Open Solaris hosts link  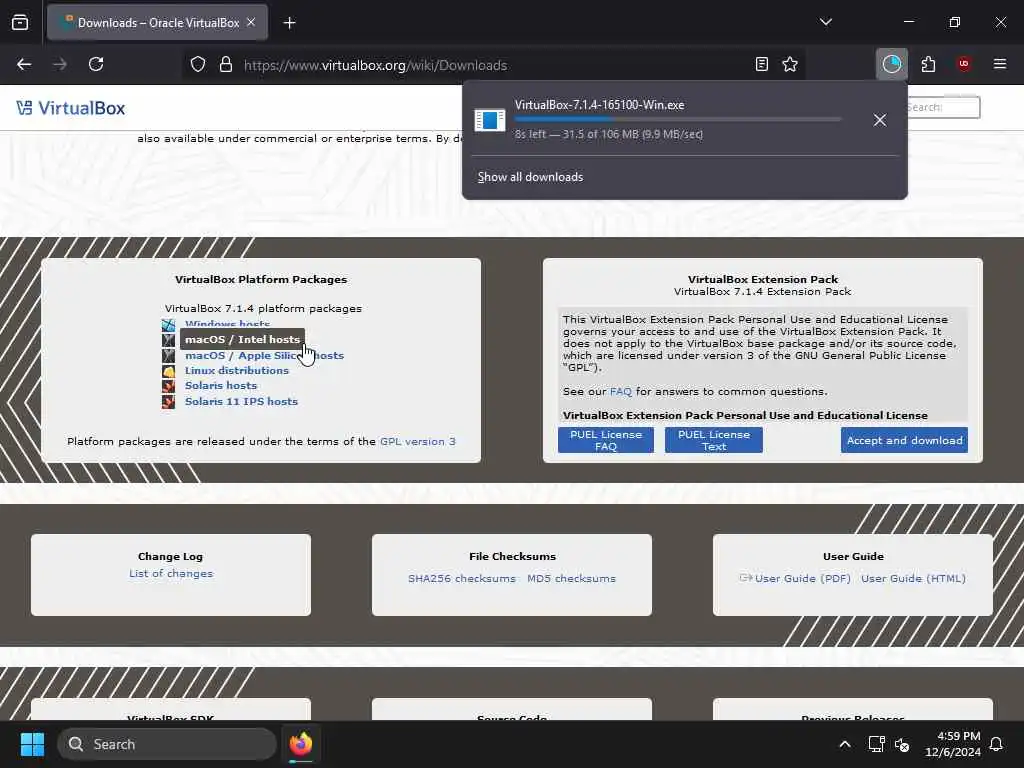point(221,385)
